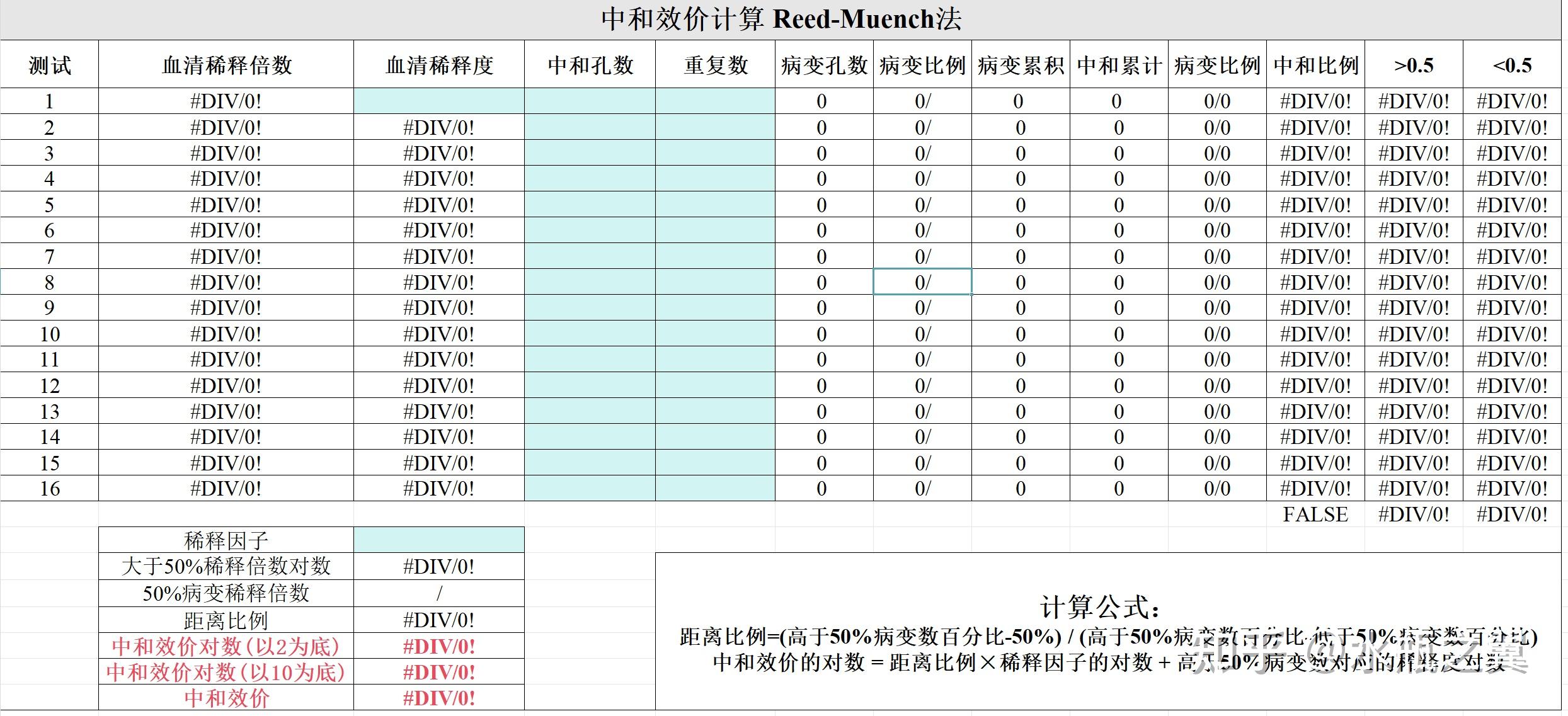Select the 大于50%稀释倍数对数 label cell
Image resolution: width=1568 pixels, height=716 pixels.
225,565
